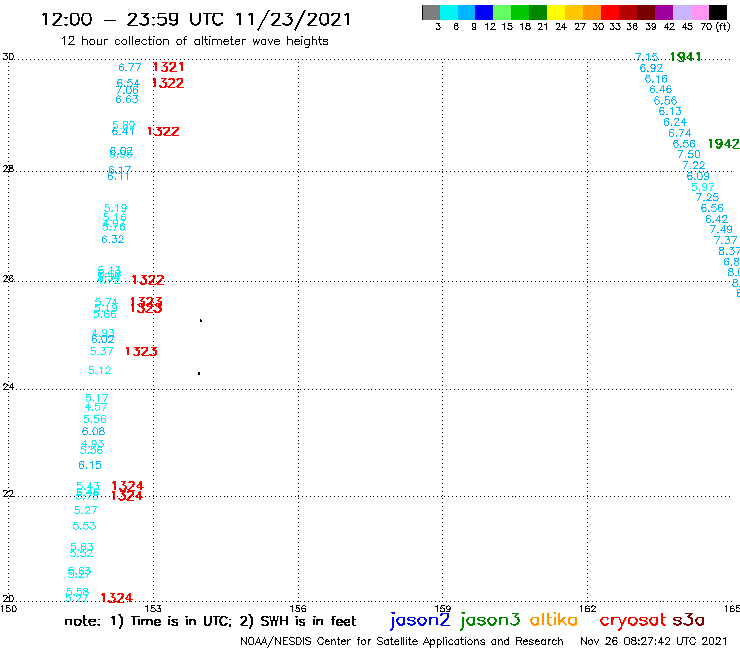
Task: Select the bright red legend swatch
Action: pyautogui.click(x=610, y=12)
